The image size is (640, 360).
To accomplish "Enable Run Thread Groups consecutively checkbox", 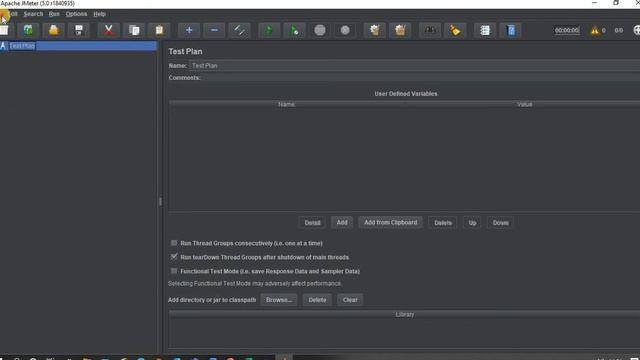I will point(174,243).
